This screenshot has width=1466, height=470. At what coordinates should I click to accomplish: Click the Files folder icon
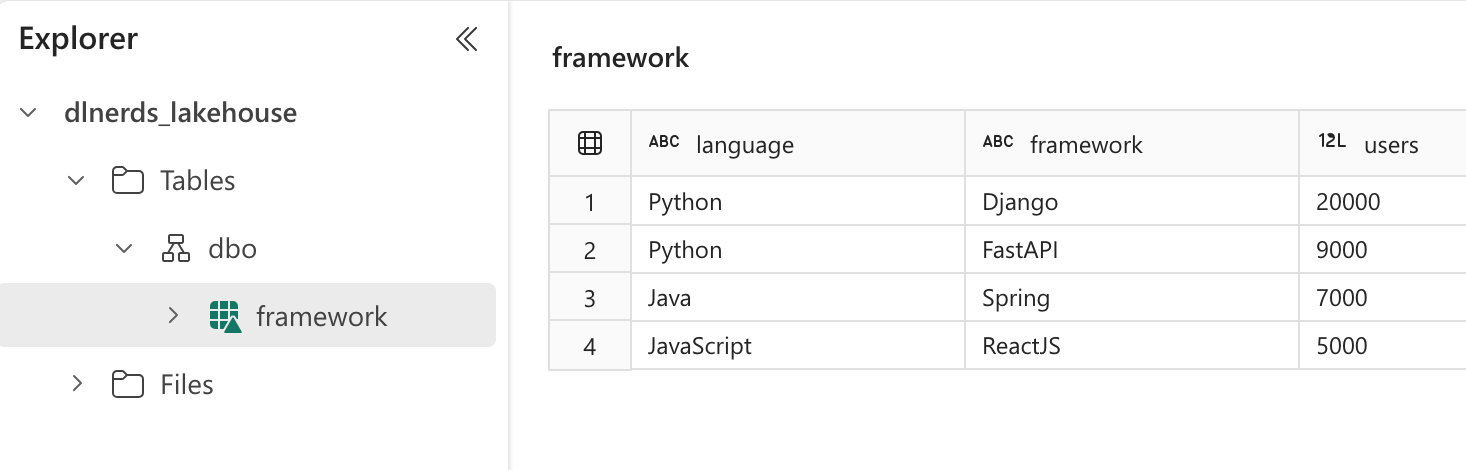click(127, 385)
